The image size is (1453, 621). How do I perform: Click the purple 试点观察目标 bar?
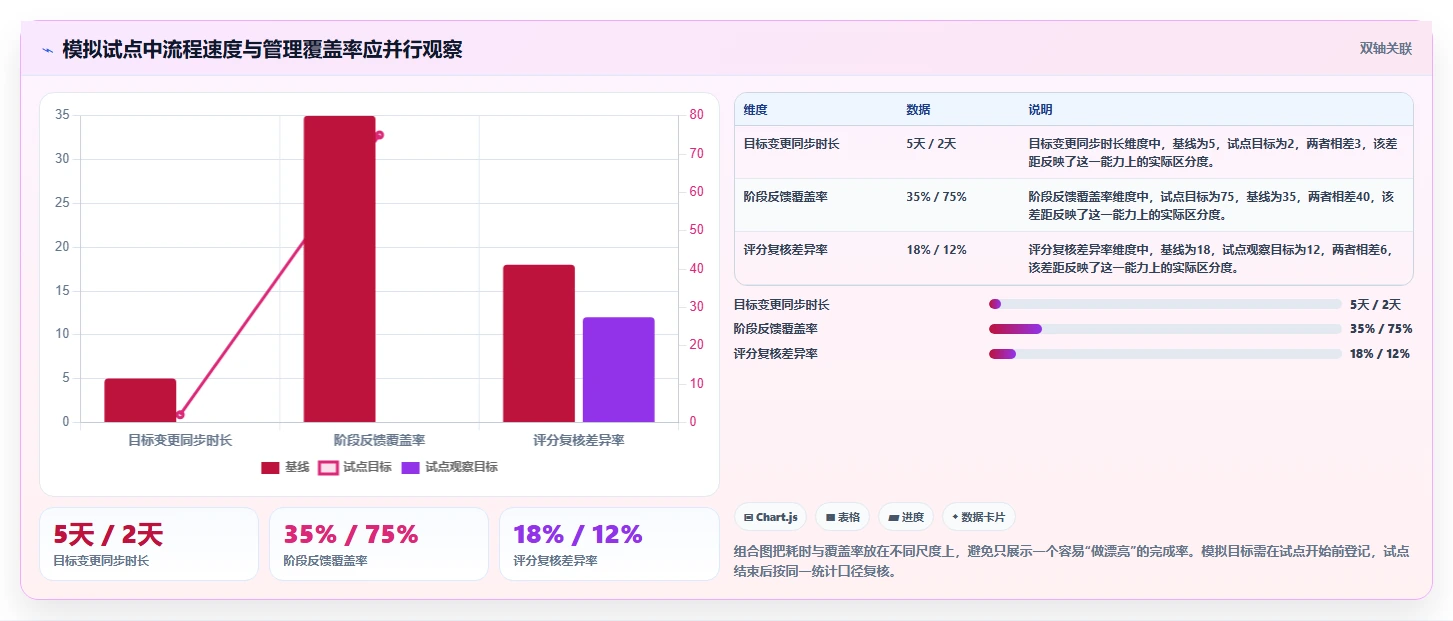tap(619, 370)
